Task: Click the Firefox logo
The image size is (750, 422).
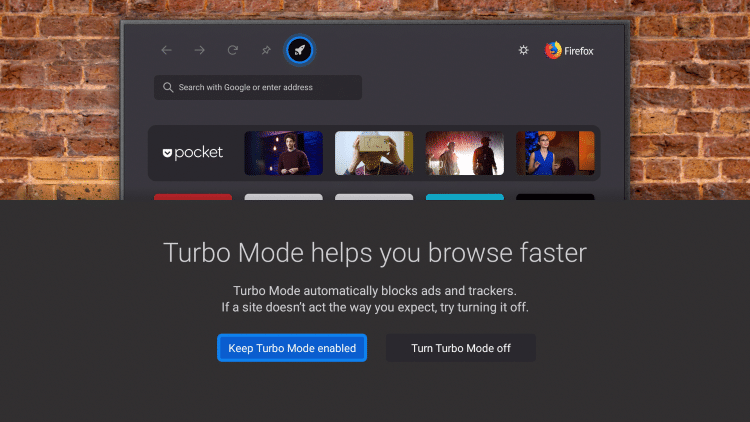Action: click(x=569, y=50)
